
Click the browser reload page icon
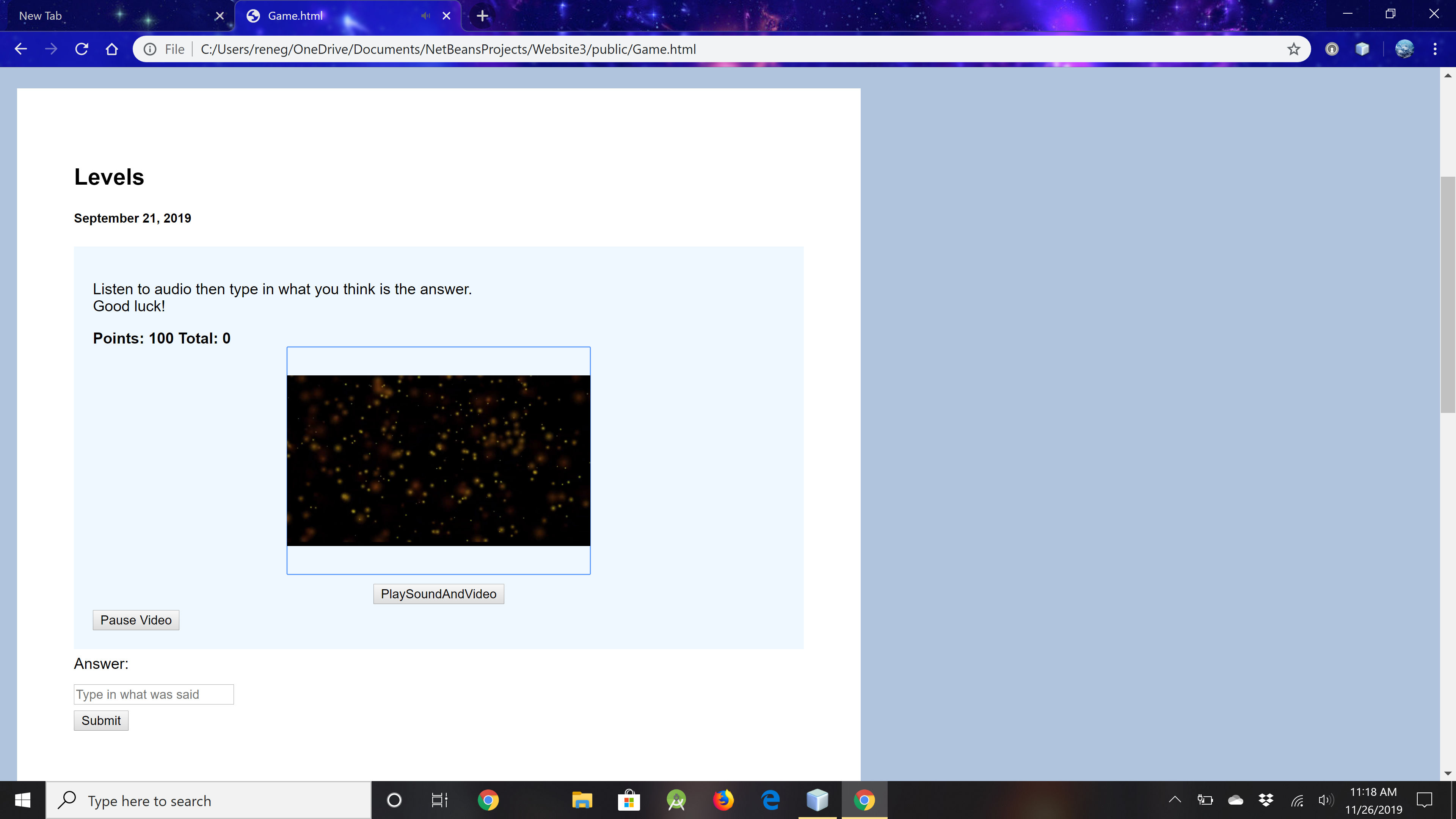pos(82,49)
